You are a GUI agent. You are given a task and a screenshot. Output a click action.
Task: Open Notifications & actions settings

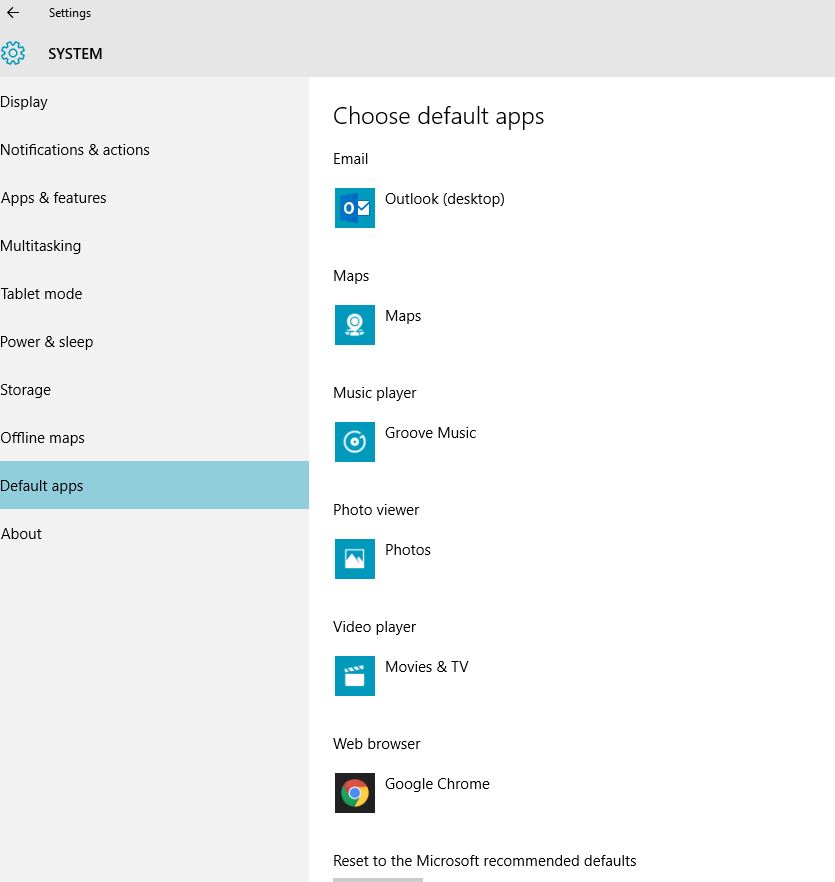click(x=75, y=150)
